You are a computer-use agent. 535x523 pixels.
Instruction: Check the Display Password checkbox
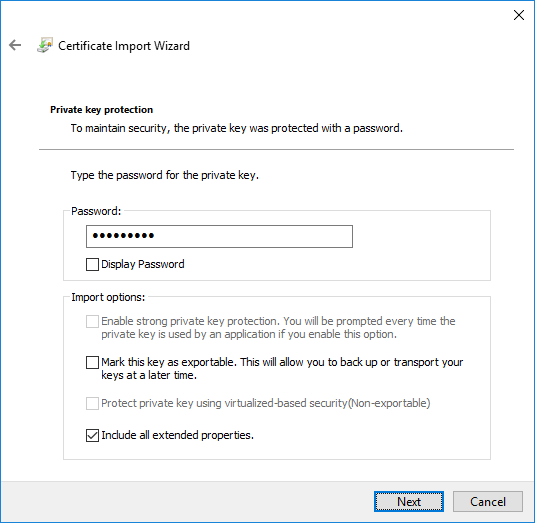92,264
